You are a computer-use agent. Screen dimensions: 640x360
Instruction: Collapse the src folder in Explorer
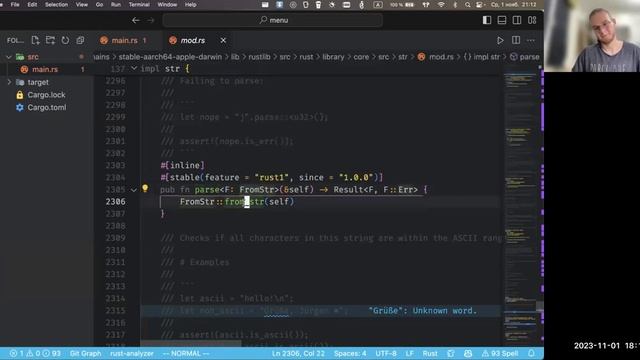(x=9, y=57)
